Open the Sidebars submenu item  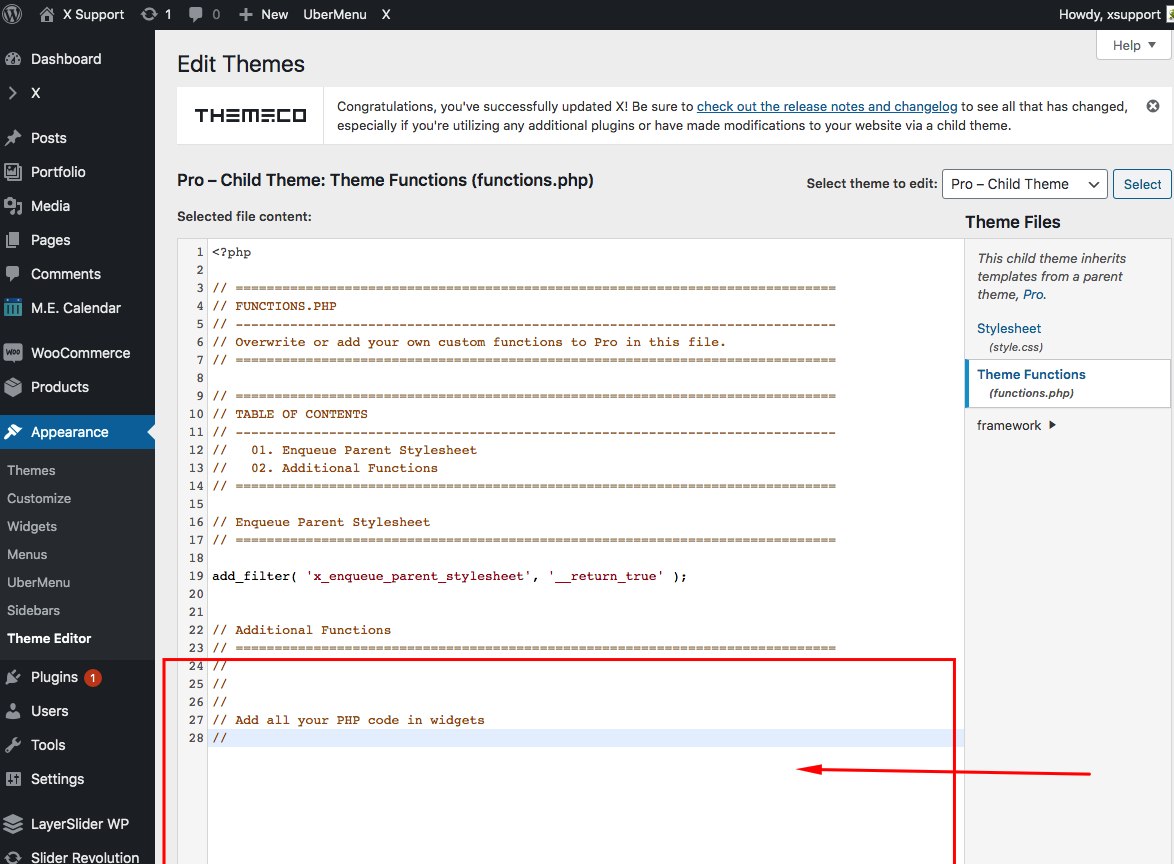[x=34, y=610]
